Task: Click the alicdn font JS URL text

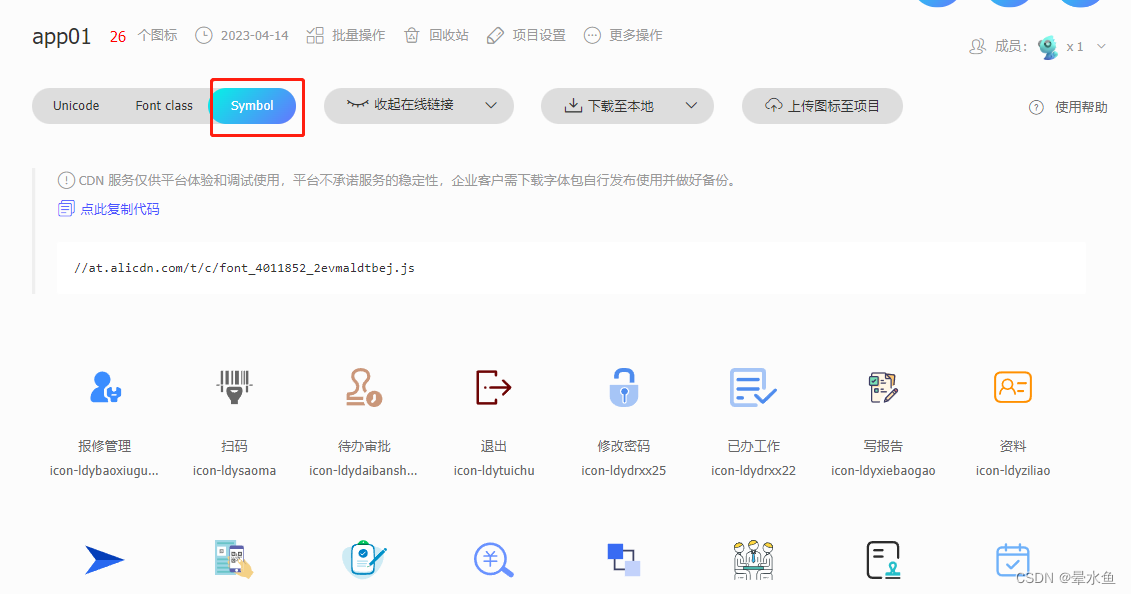Action: coord(245,268)
